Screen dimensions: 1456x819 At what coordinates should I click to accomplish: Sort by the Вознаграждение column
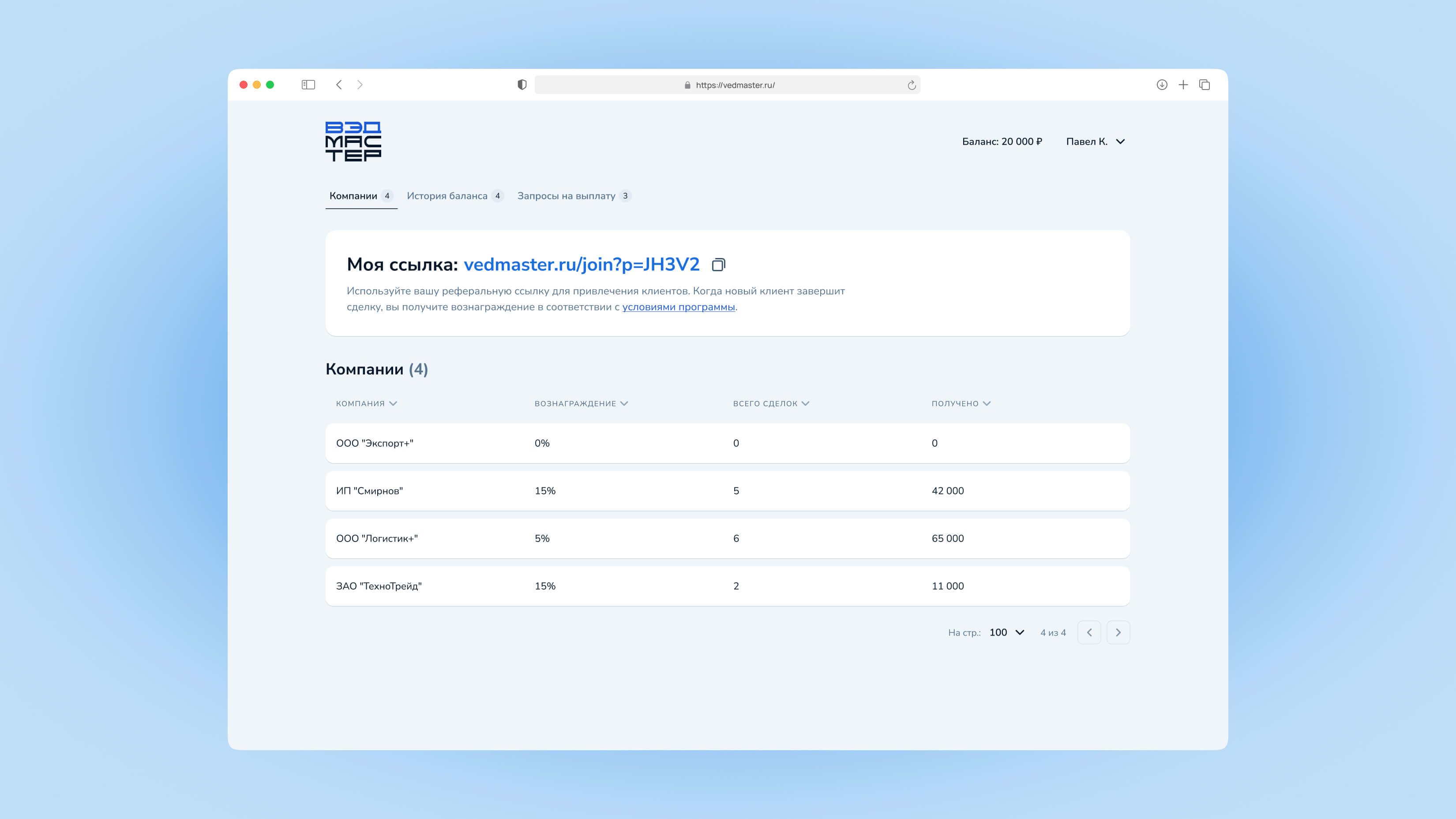[581, 403]
